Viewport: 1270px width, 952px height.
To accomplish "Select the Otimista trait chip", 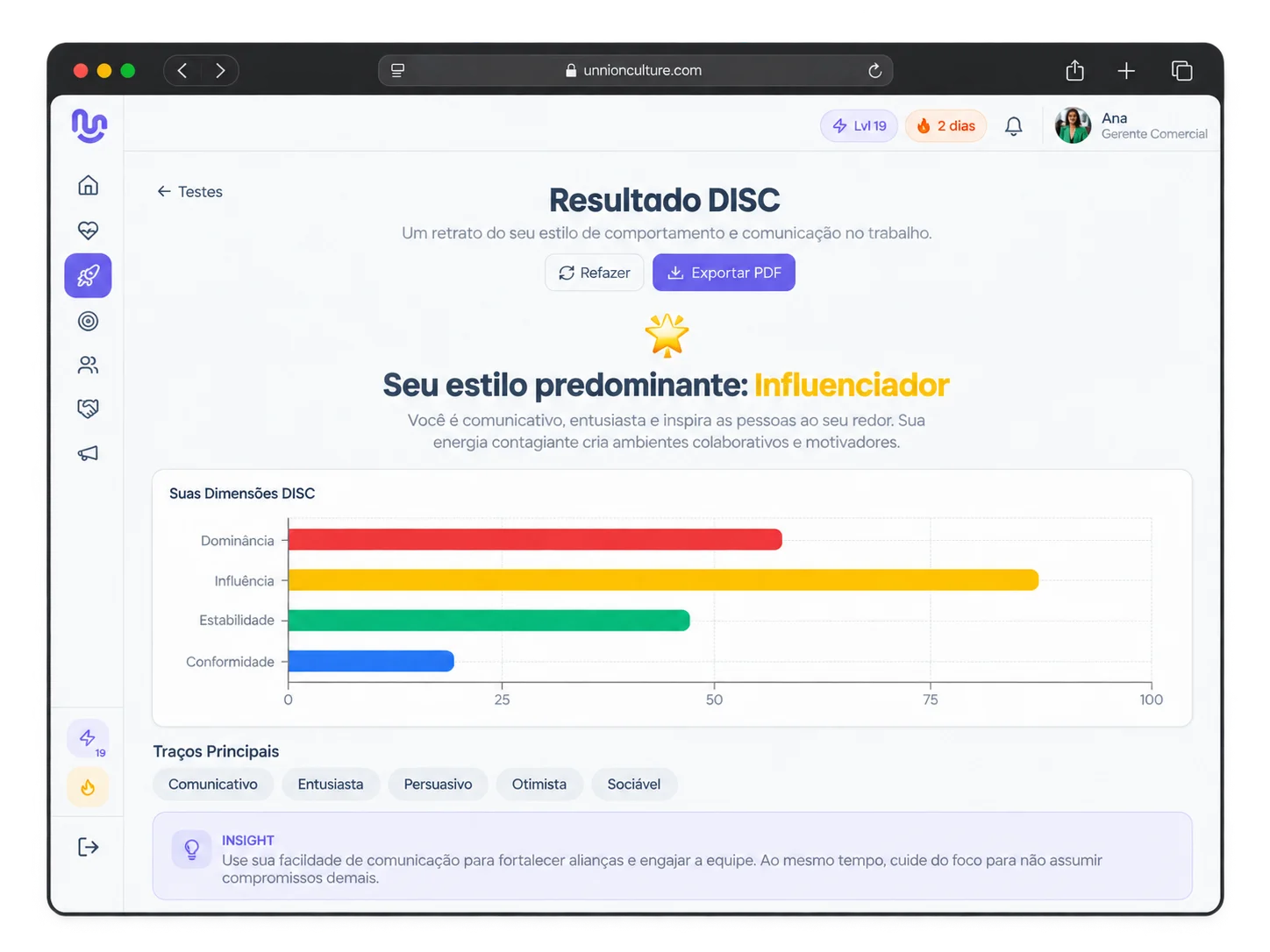I will pos(539,784).
